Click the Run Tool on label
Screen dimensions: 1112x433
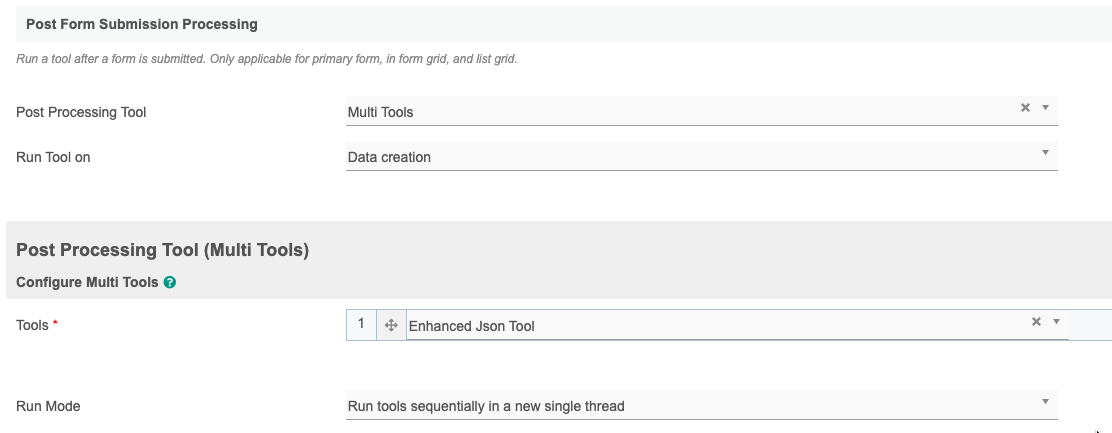(53, 157)
